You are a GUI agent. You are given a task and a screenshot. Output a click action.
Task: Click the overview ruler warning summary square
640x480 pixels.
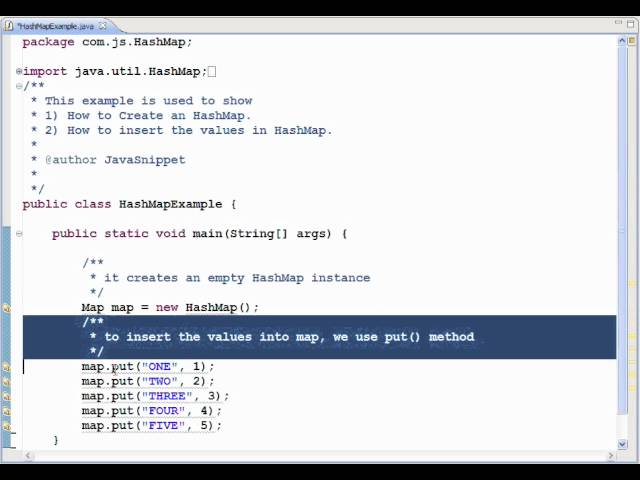[632, 41]
